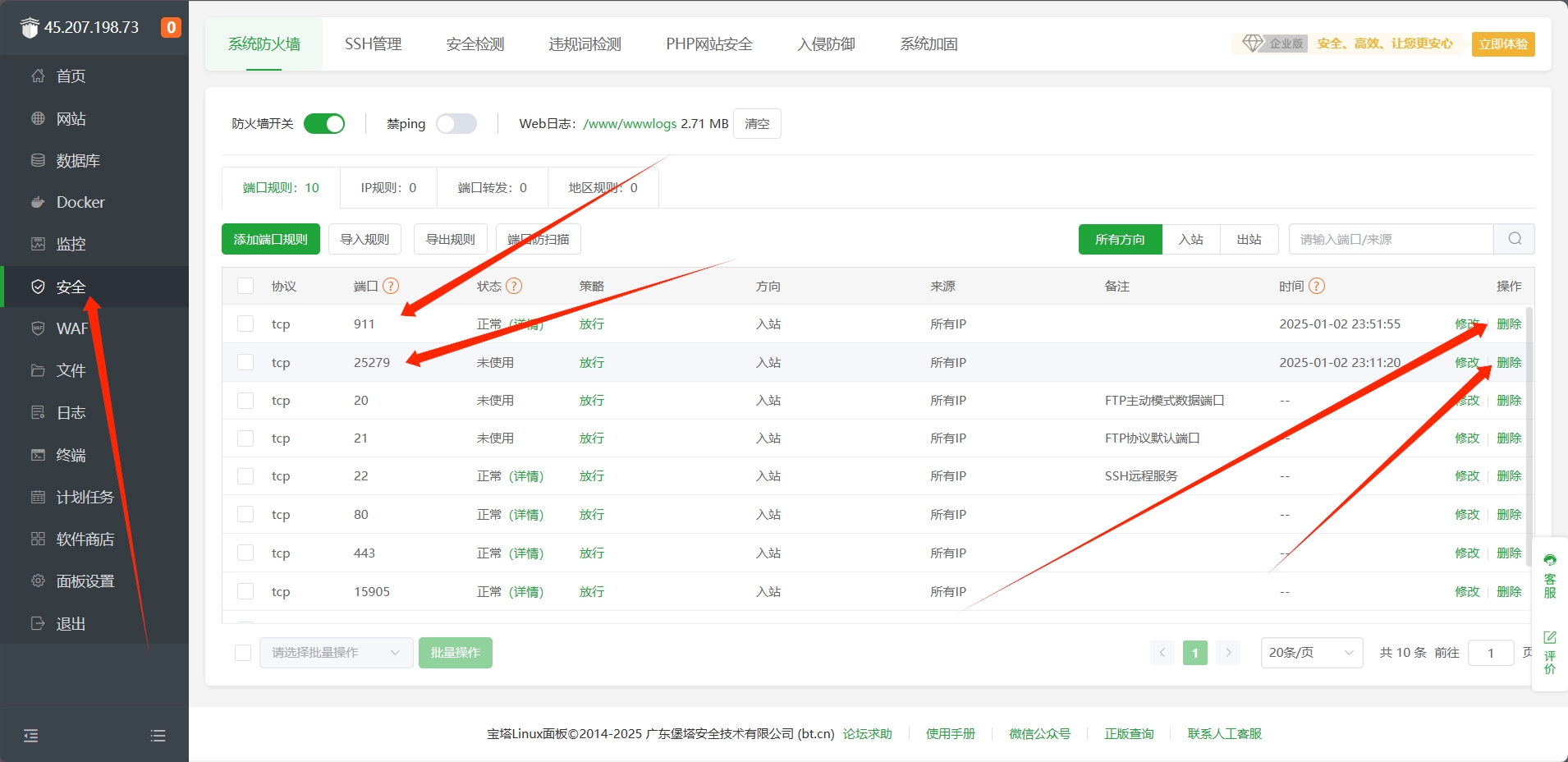Click 修改 for port 22 row
The height and width of the screenshot is (762, 1568).
point(1467,475)
